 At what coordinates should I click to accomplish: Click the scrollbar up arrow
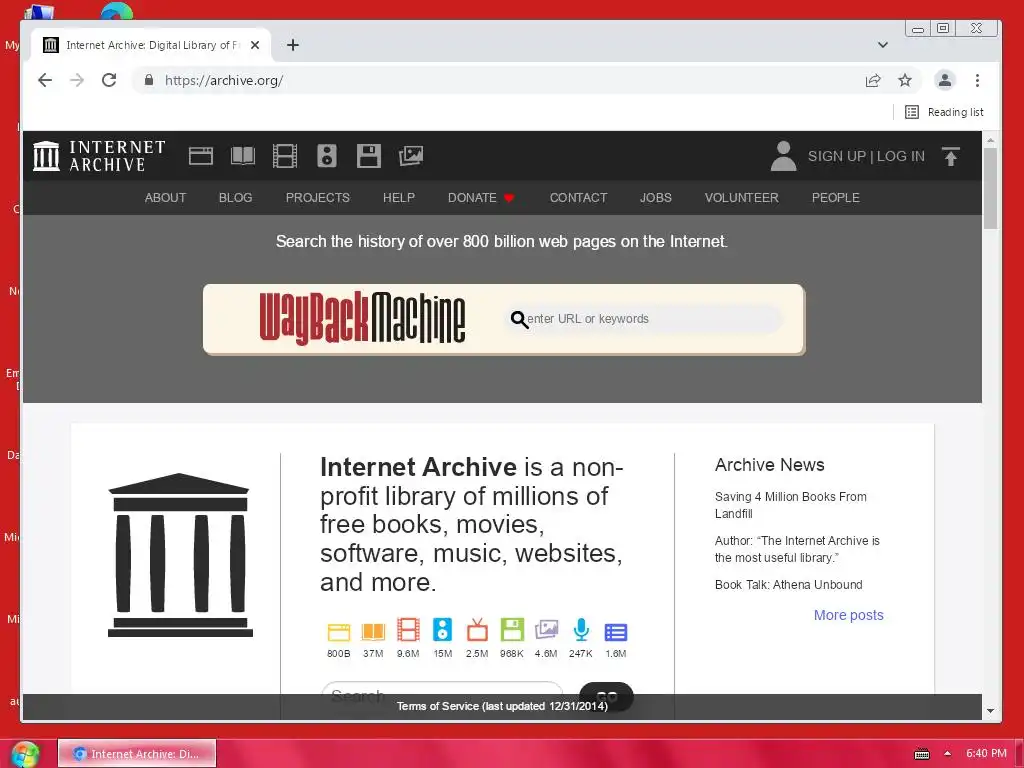(990, 140)
